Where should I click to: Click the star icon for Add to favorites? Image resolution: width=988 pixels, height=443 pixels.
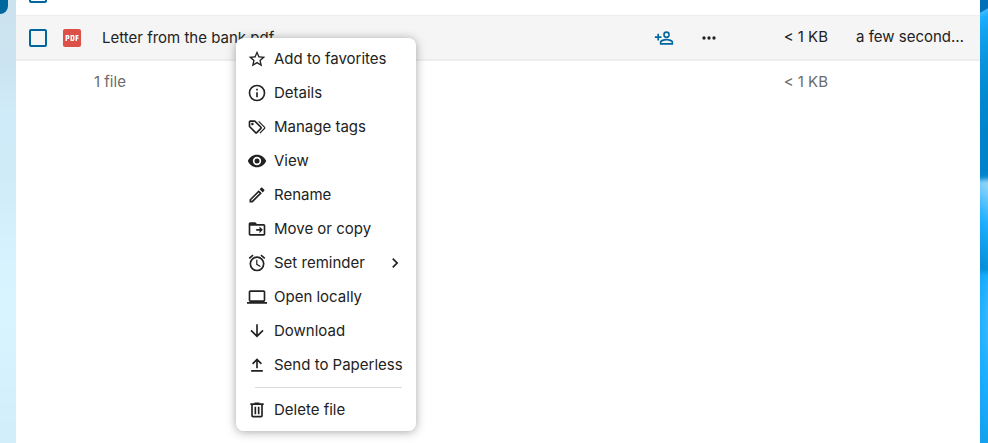tap(256, 59)
